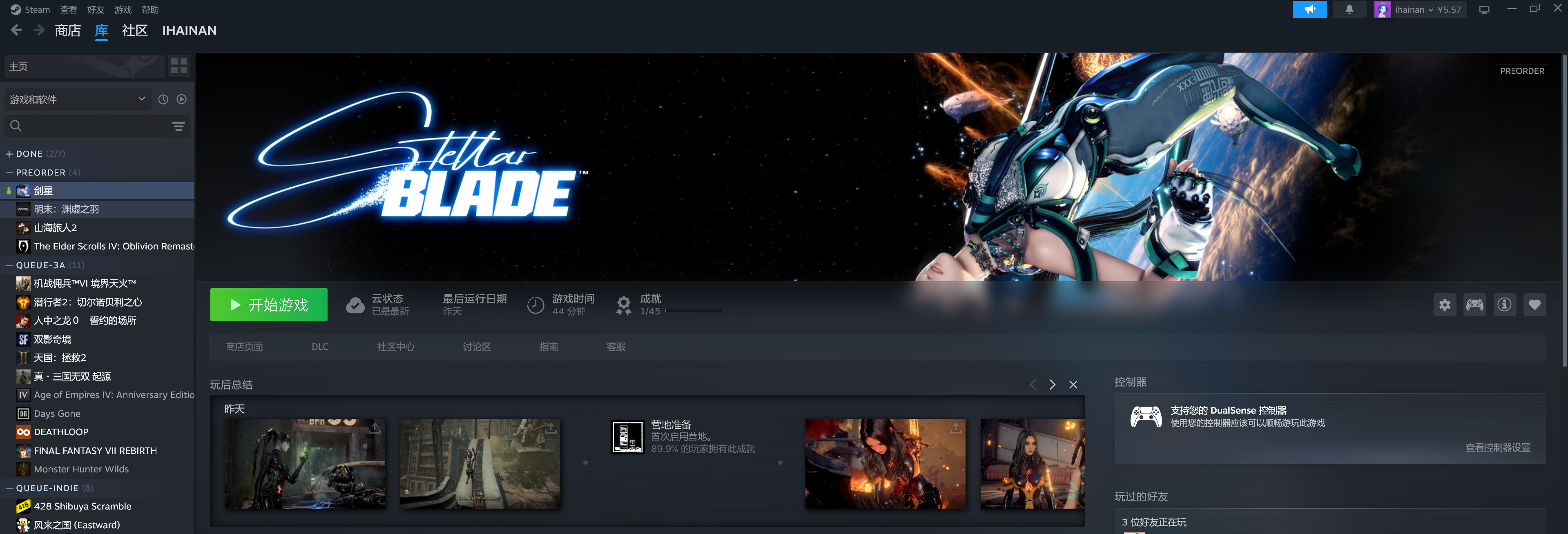The height and width of the screenshot is (534, 1568).
Task: Select 双影奇境 in the library
Action: pos(97,339)
